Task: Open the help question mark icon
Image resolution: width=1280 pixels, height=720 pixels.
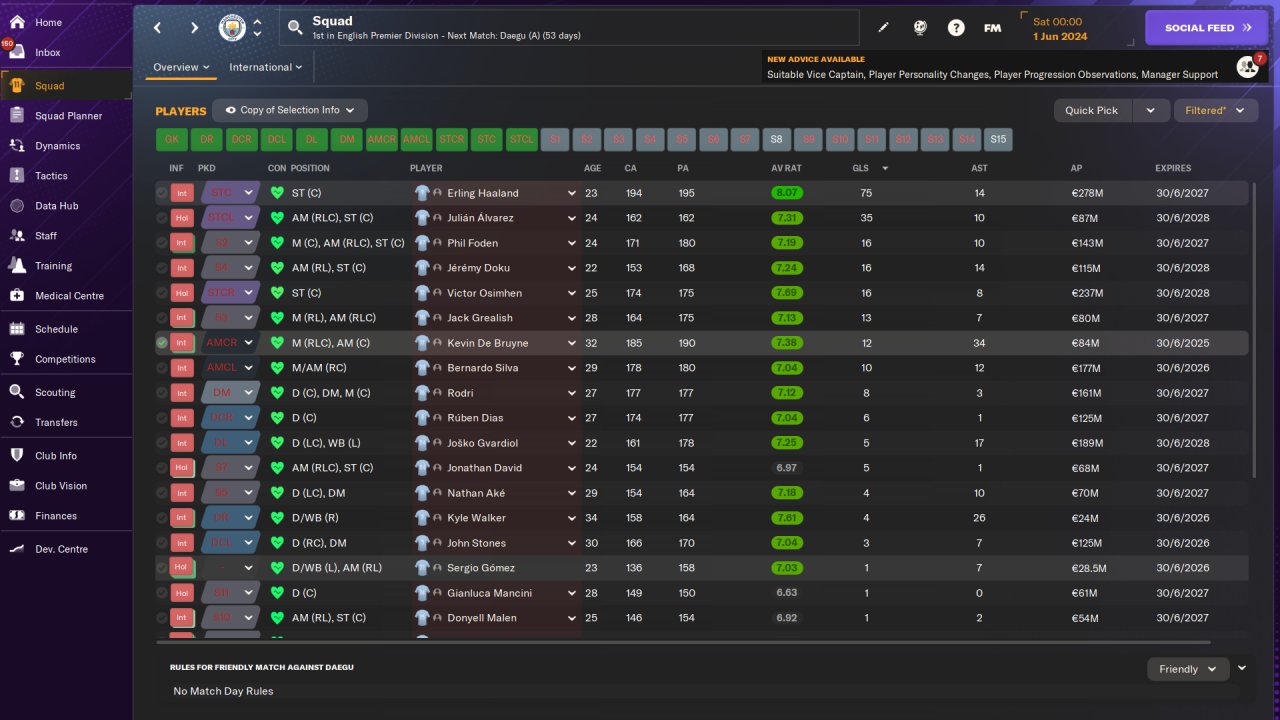Action: tap(956, 28)
